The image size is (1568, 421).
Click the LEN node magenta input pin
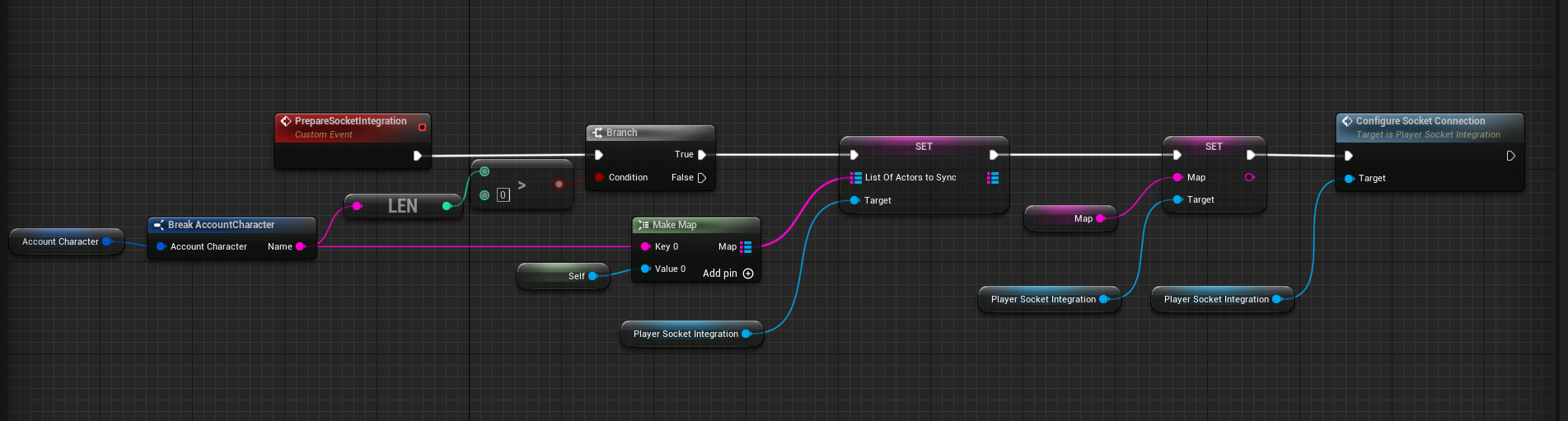click(x=357, y=206)
